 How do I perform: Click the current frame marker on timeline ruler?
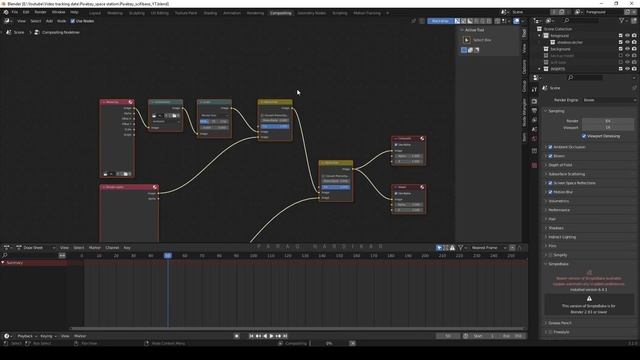168,256
